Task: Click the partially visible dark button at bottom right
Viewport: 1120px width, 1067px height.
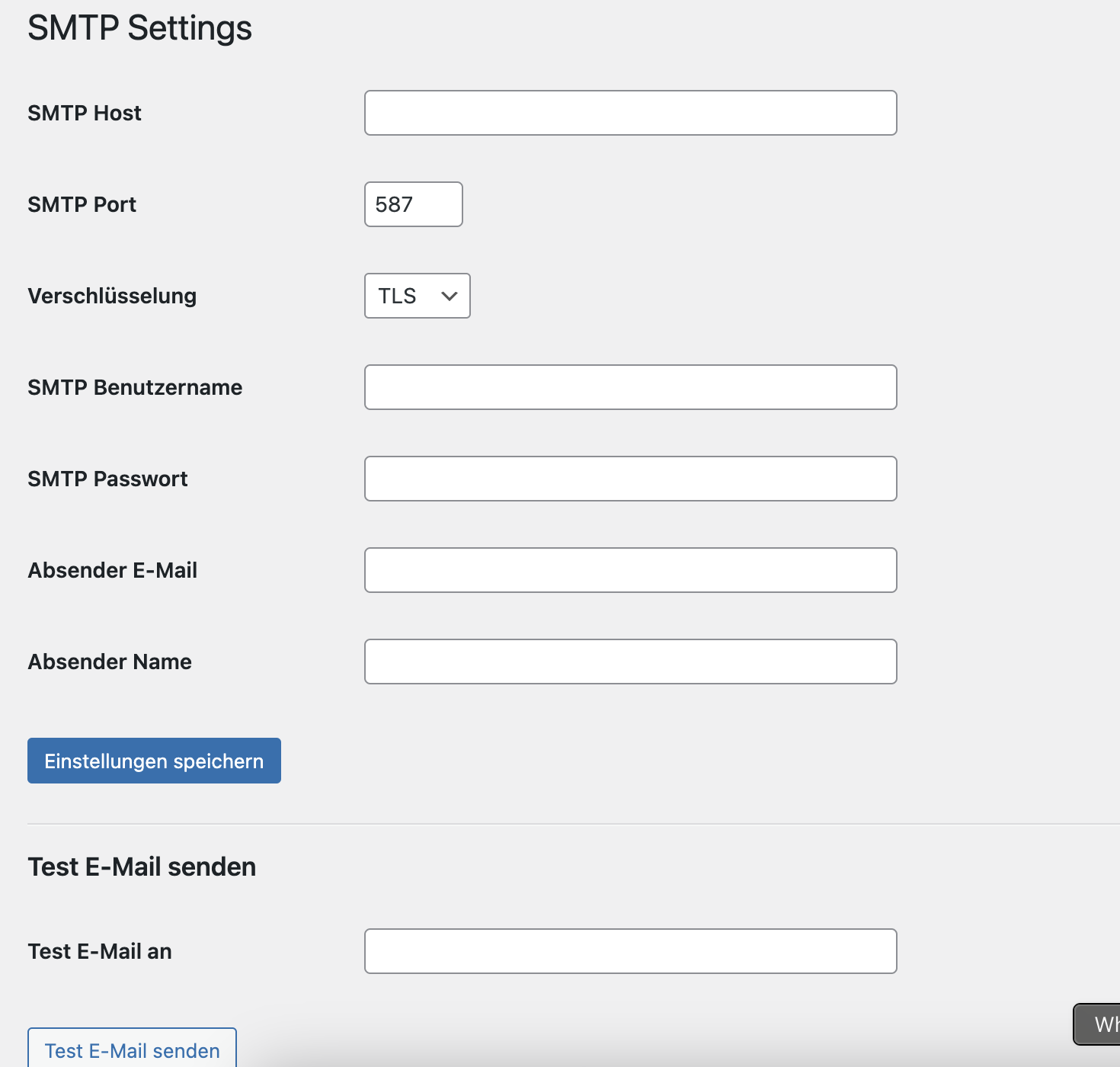Action: [1099, 1025]
